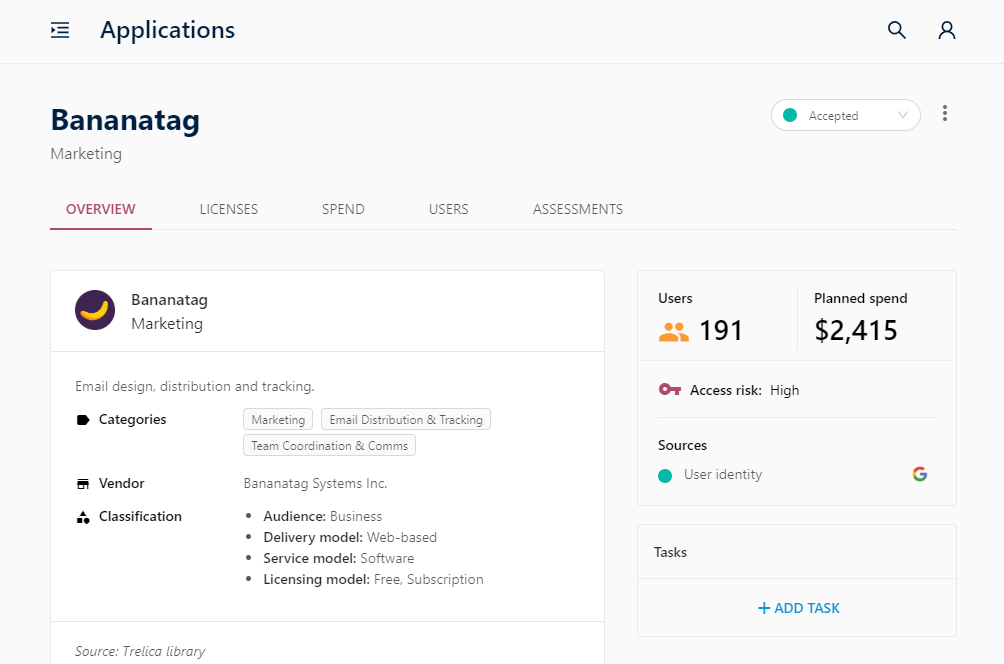Click the User identity source label

(x=723, y=474)
